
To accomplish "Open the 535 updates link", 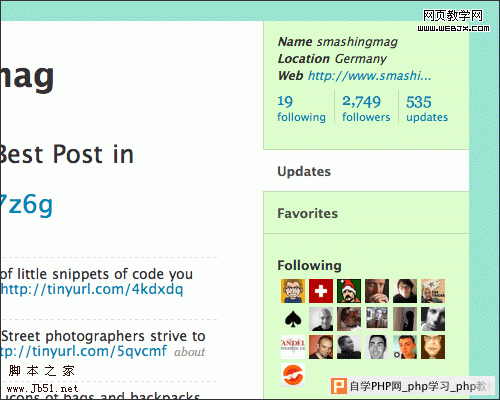I will tap(427, 109).
